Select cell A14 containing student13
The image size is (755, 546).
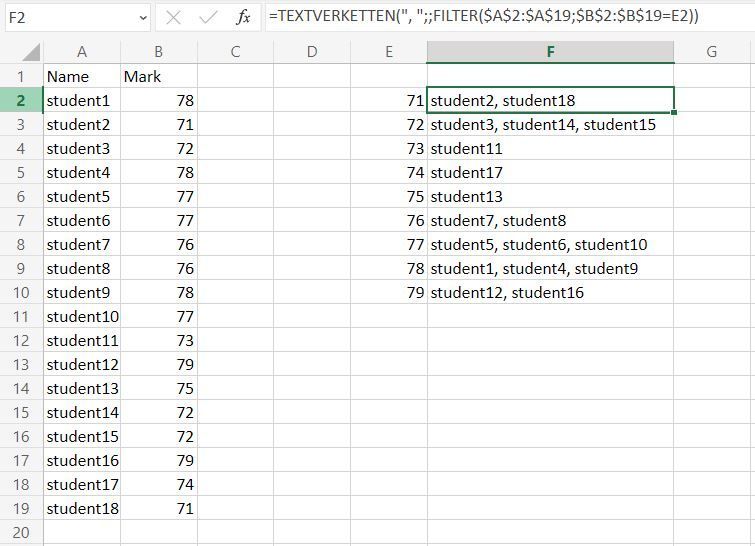point(82,389)
